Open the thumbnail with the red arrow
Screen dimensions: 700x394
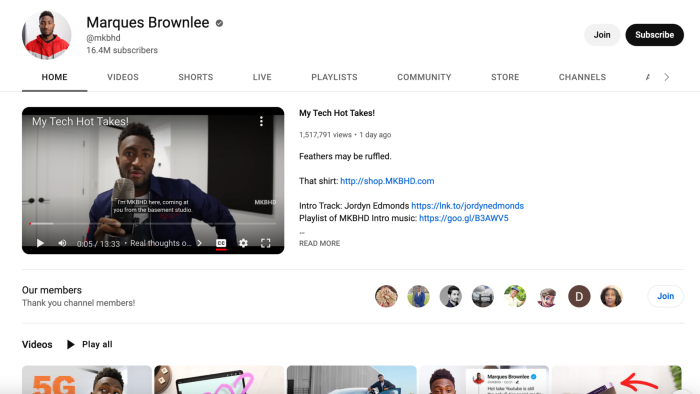(617, 380)
